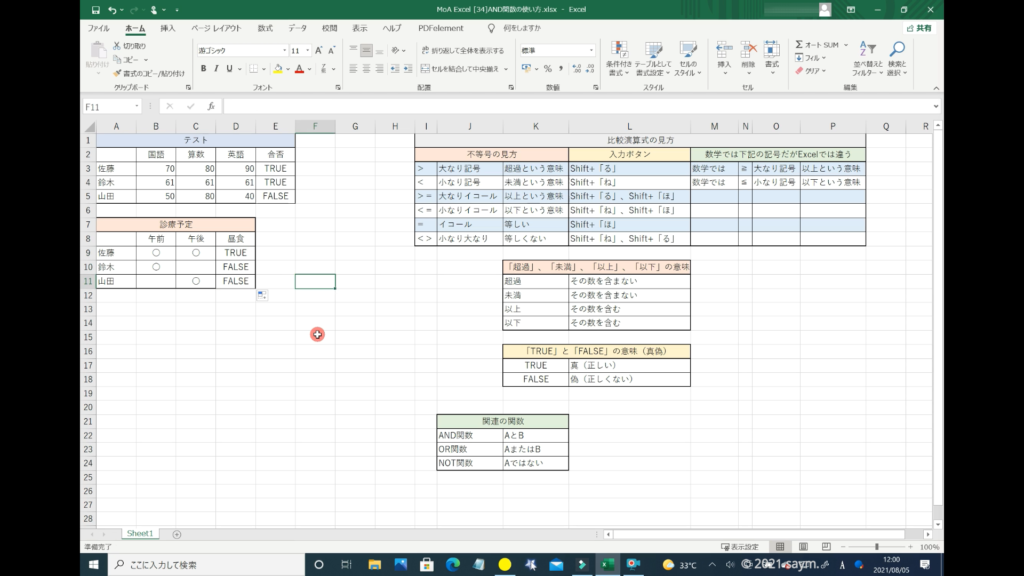1024x576 pixels.
Task: Open the font name dropdown
Action: (x=283, y=50)
